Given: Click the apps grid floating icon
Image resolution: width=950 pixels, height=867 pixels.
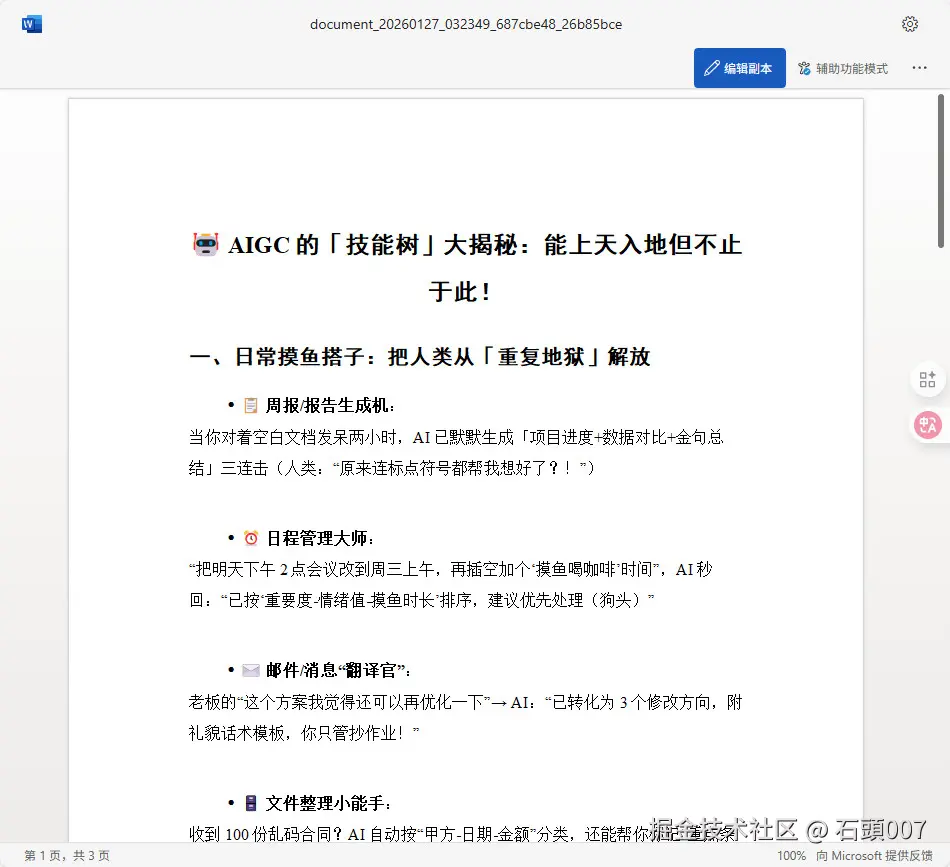Looking at the screenshot, I should 928,379.
